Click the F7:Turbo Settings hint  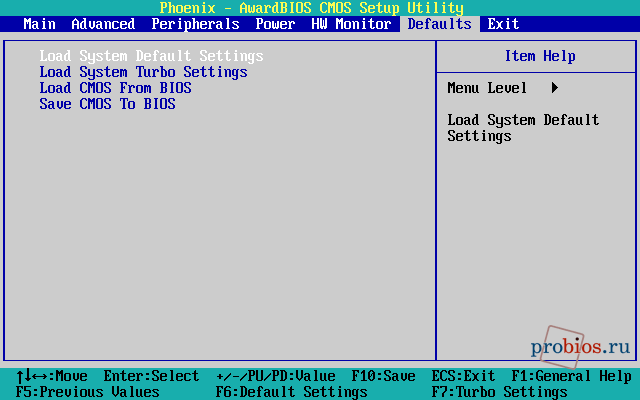click(499, 392)
